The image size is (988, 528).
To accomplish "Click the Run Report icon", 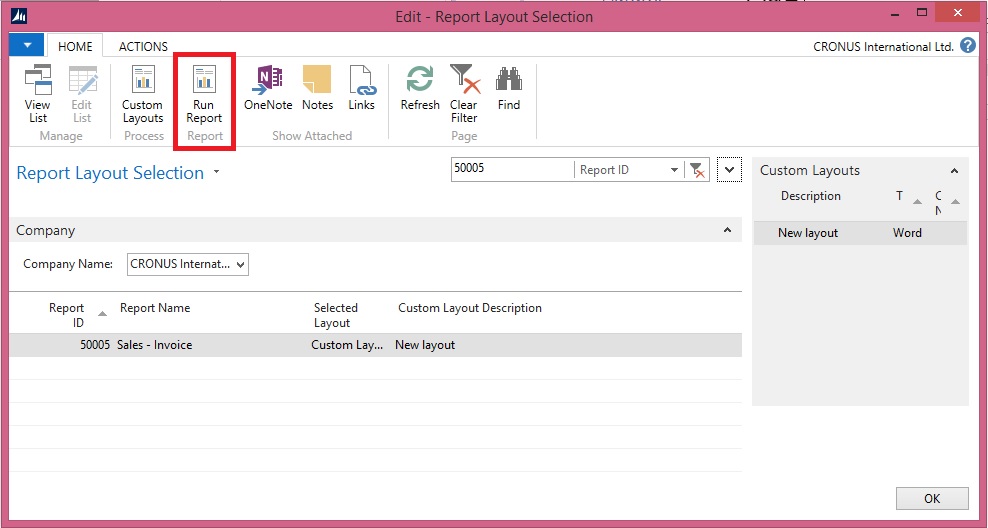I will (204, 92).
